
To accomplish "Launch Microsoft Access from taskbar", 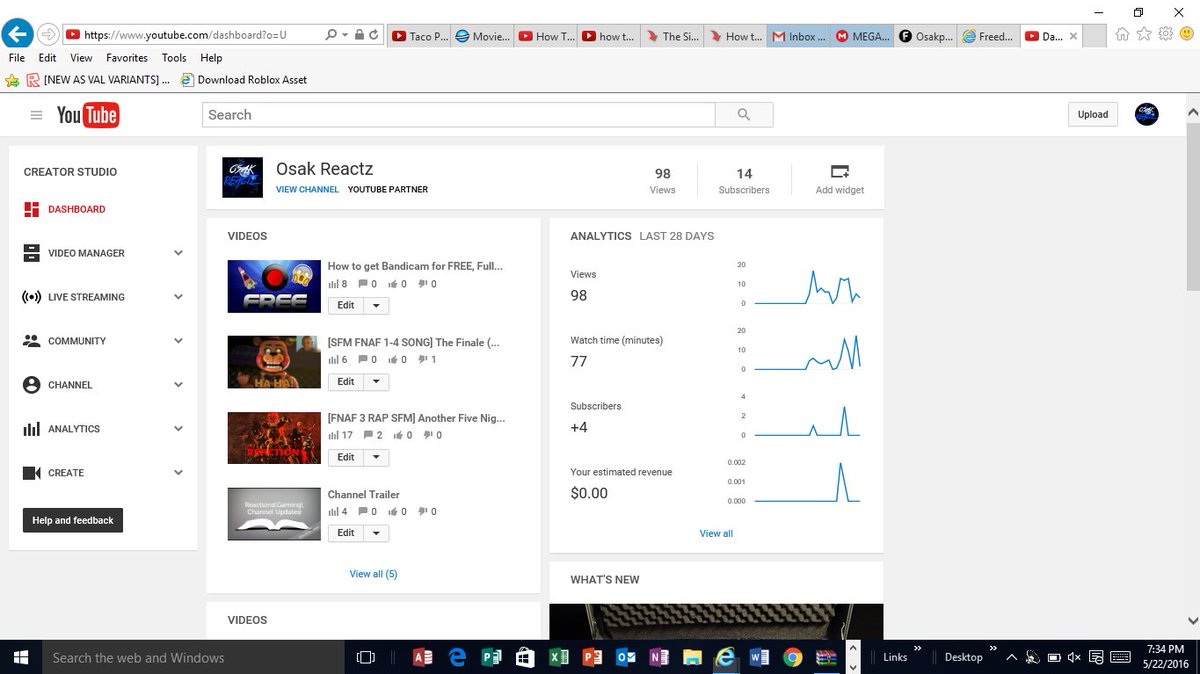I will [x=422, y=657].
